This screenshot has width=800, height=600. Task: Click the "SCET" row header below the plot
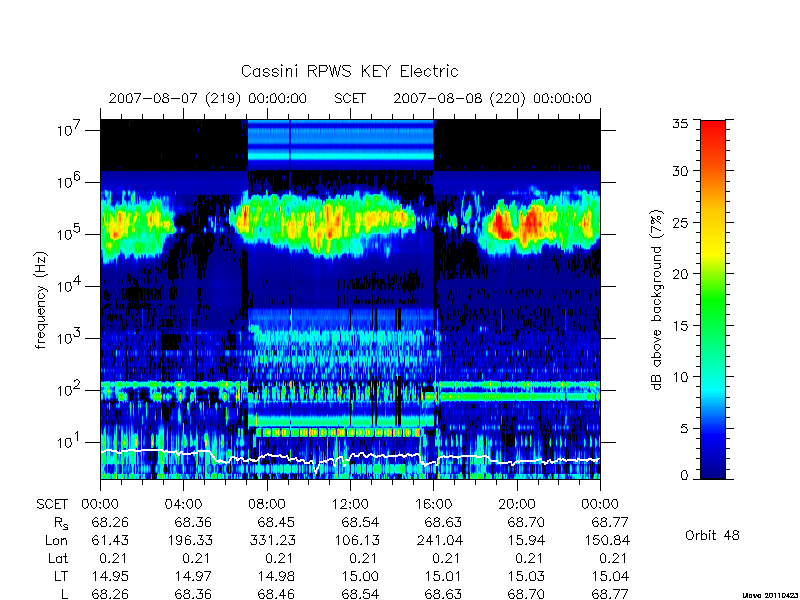(52, 505)
